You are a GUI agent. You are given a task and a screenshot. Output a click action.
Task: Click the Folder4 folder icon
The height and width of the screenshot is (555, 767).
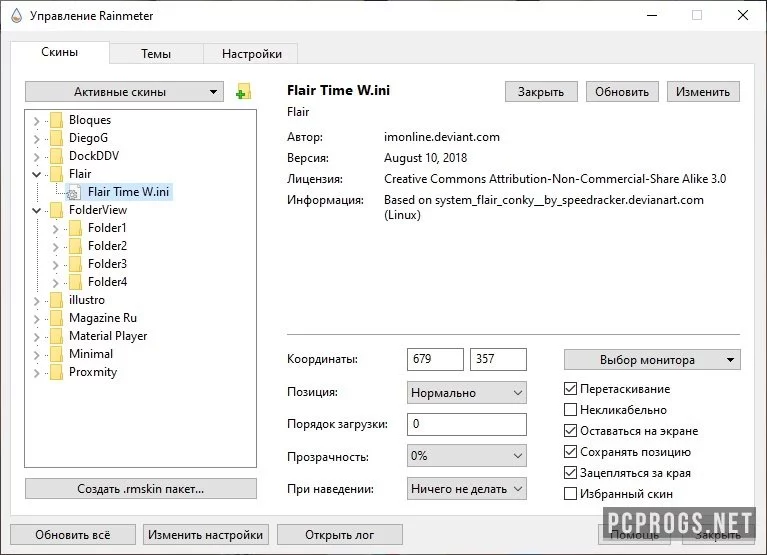pyautogui.click(x=75, y=282)
